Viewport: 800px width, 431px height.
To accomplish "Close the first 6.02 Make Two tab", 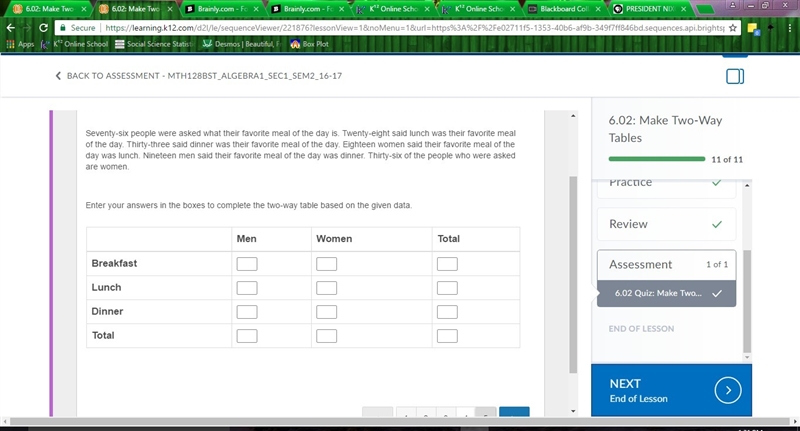I will [84, 9].
